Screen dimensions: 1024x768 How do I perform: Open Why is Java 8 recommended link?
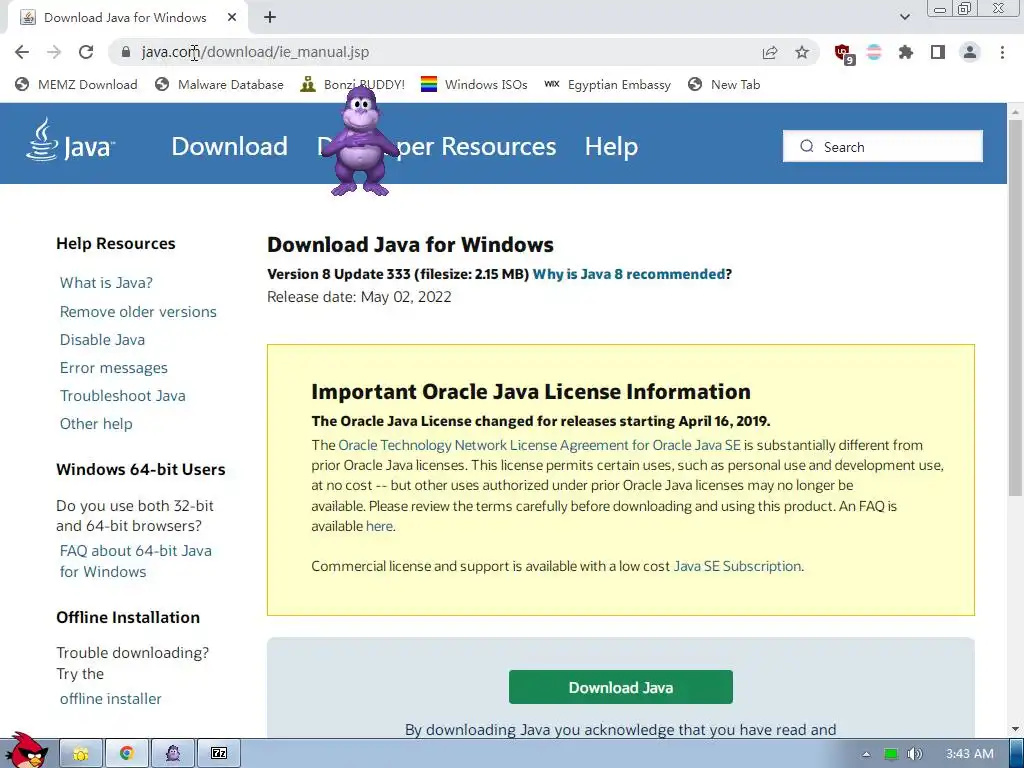coord(629,274)
